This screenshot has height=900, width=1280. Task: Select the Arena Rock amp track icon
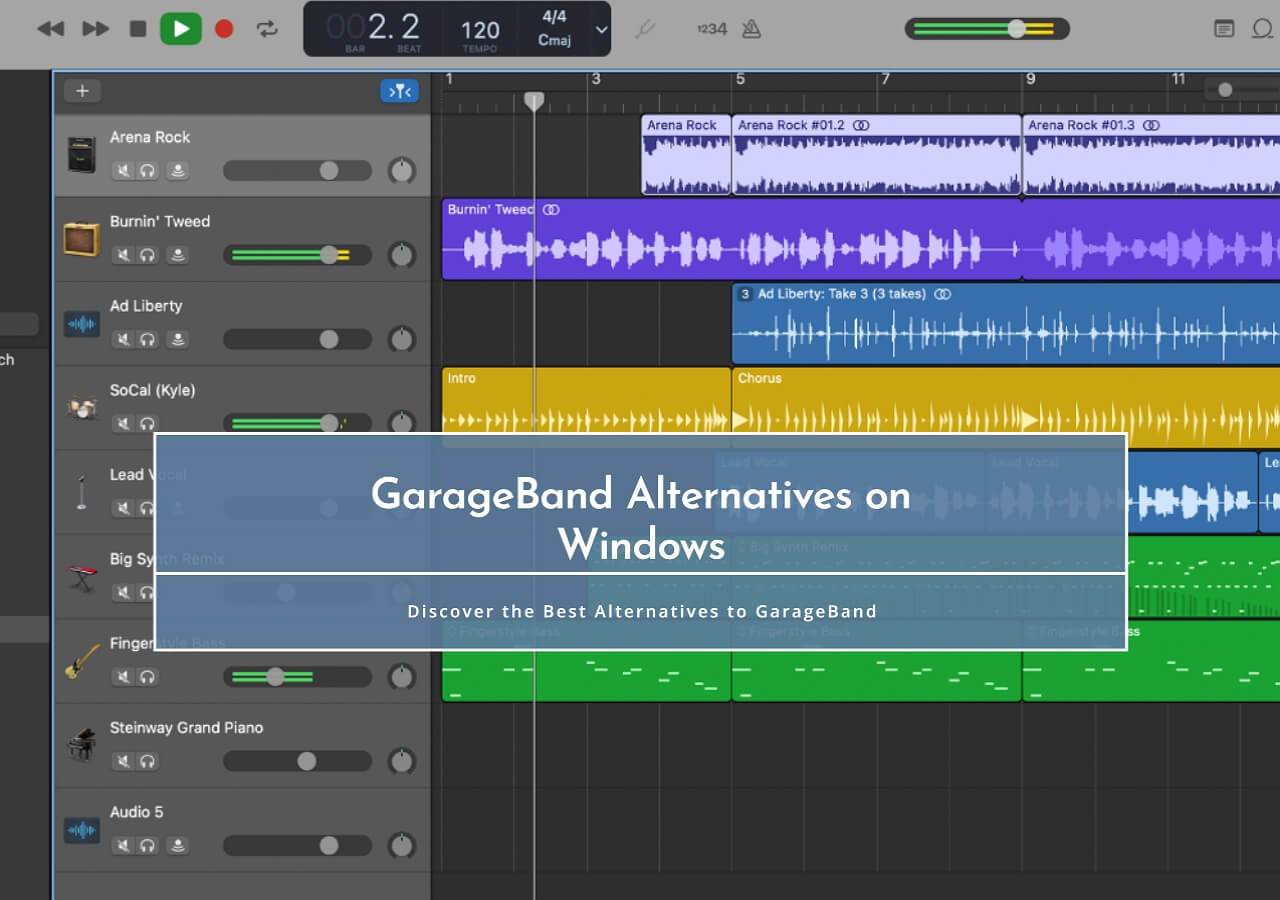81,154
